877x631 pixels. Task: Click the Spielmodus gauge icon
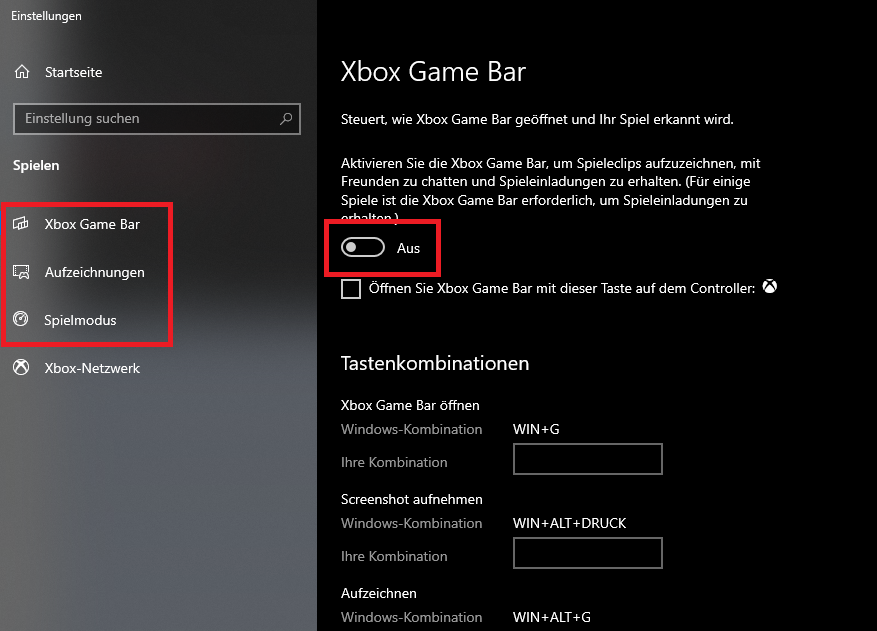(x=21, y=319)
